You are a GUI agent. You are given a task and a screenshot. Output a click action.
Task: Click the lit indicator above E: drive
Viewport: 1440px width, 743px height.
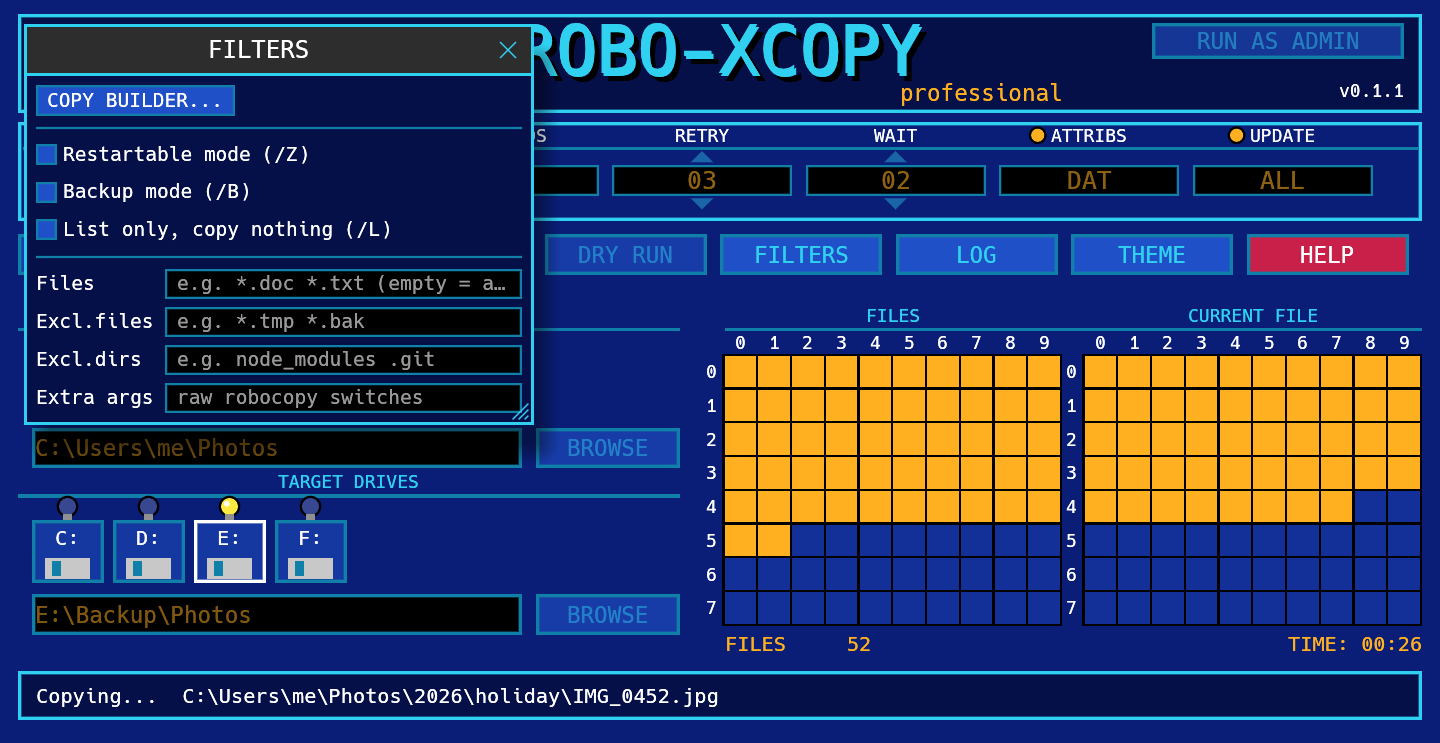(x=230, y=506)
